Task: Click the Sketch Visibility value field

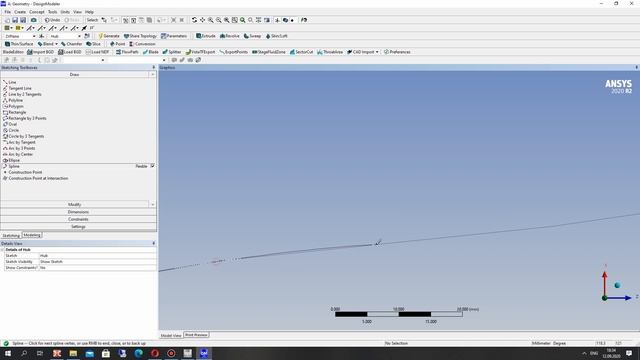Action: pyautogui.click(x=98, y=262)
